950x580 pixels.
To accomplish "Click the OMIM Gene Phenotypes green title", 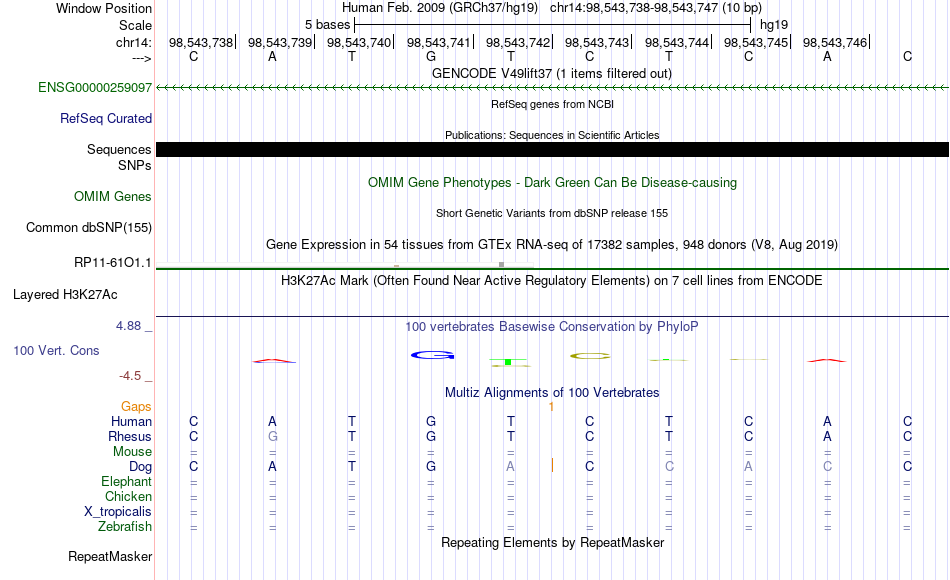I will click(x=552, y=182).
